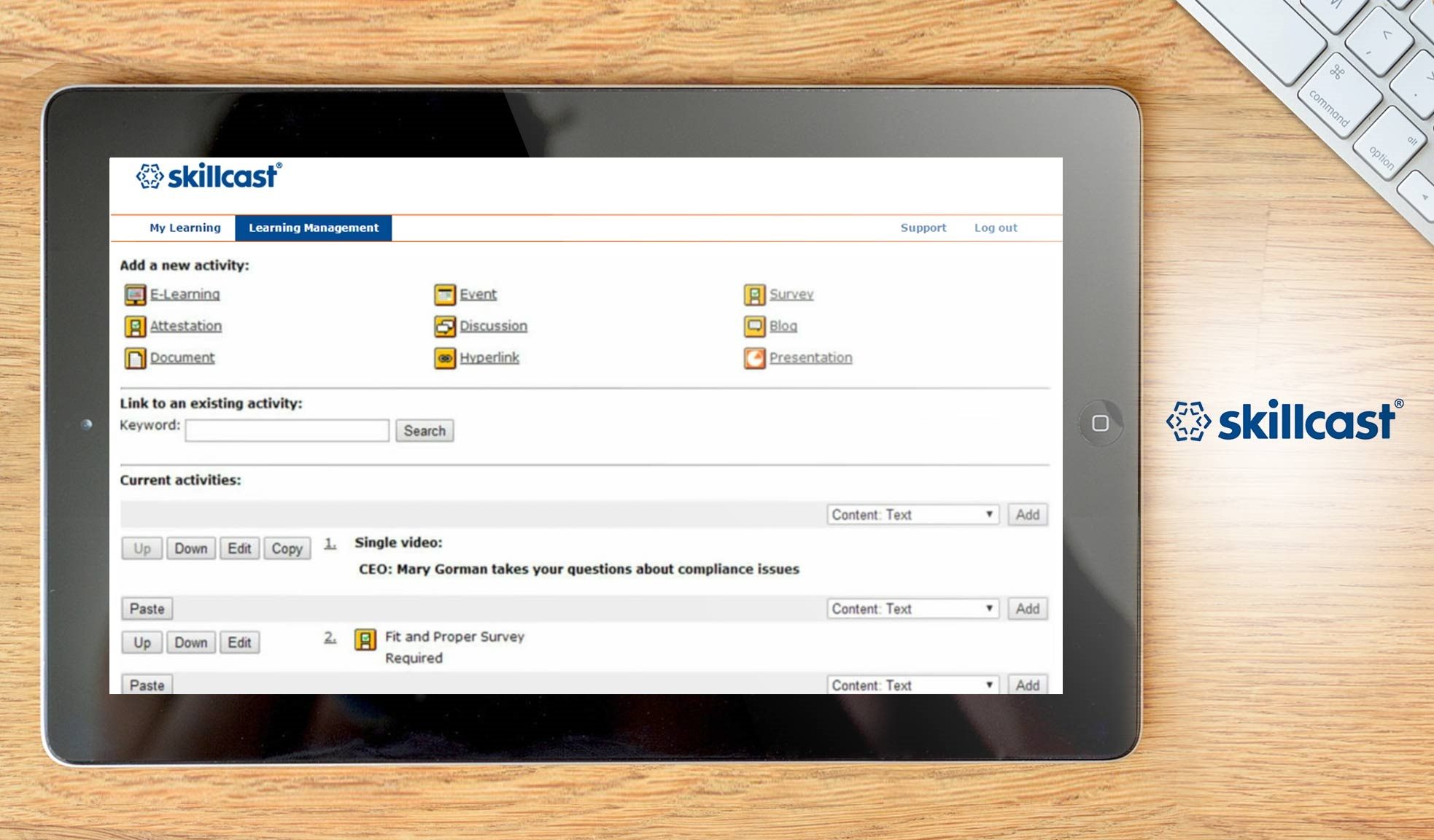
Task: Open the Event activity icon
Action: coord(444,294)
